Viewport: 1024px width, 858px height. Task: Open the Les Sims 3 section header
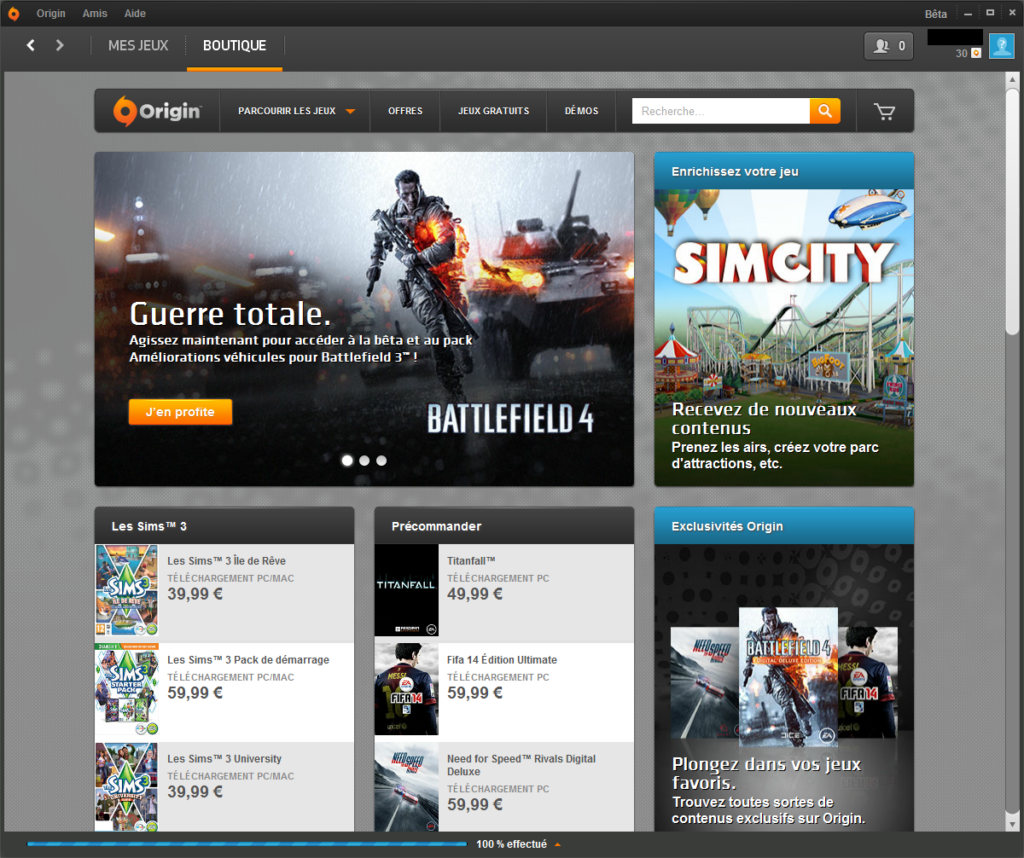point(225,526)
